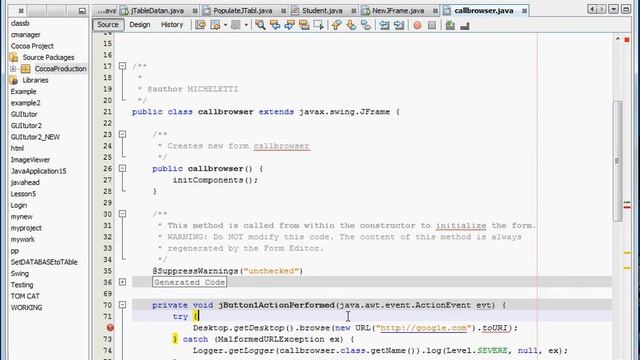640x360 pixels.
Task: Close the callbrowser.java tab
Action: [x=524, y=11]
